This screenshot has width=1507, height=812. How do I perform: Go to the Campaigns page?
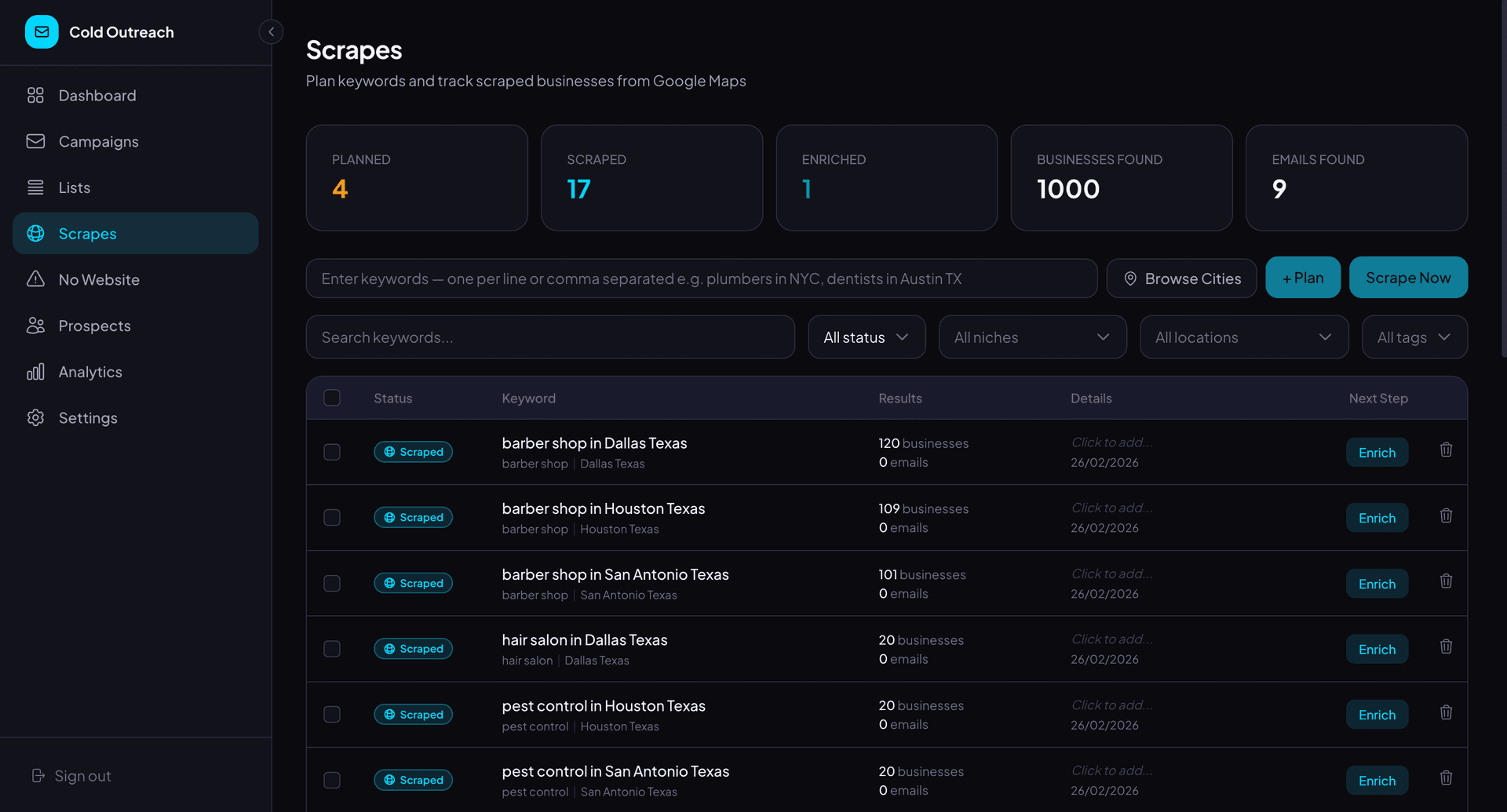pyautogui.click(x=98, y=141)
